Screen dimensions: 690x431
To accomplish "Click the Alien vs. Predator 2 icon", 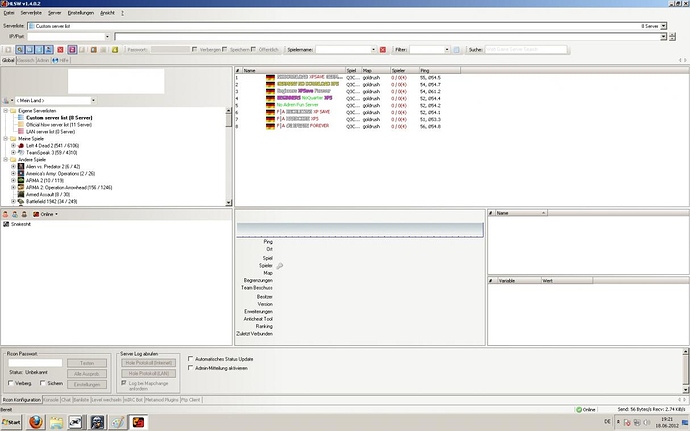I will (x=21, y=166).
